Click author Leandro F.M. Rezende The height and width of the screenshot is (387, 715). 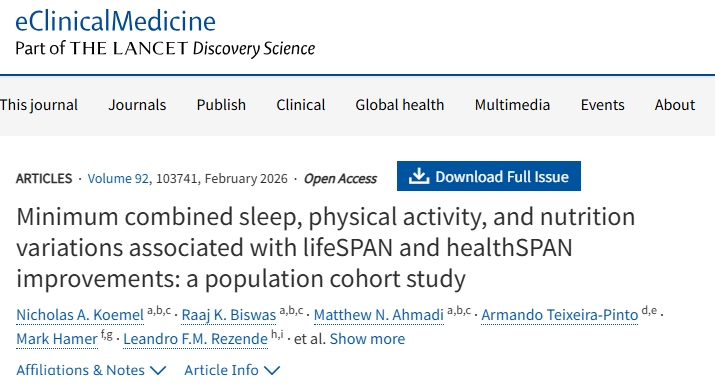pos(195,339)
